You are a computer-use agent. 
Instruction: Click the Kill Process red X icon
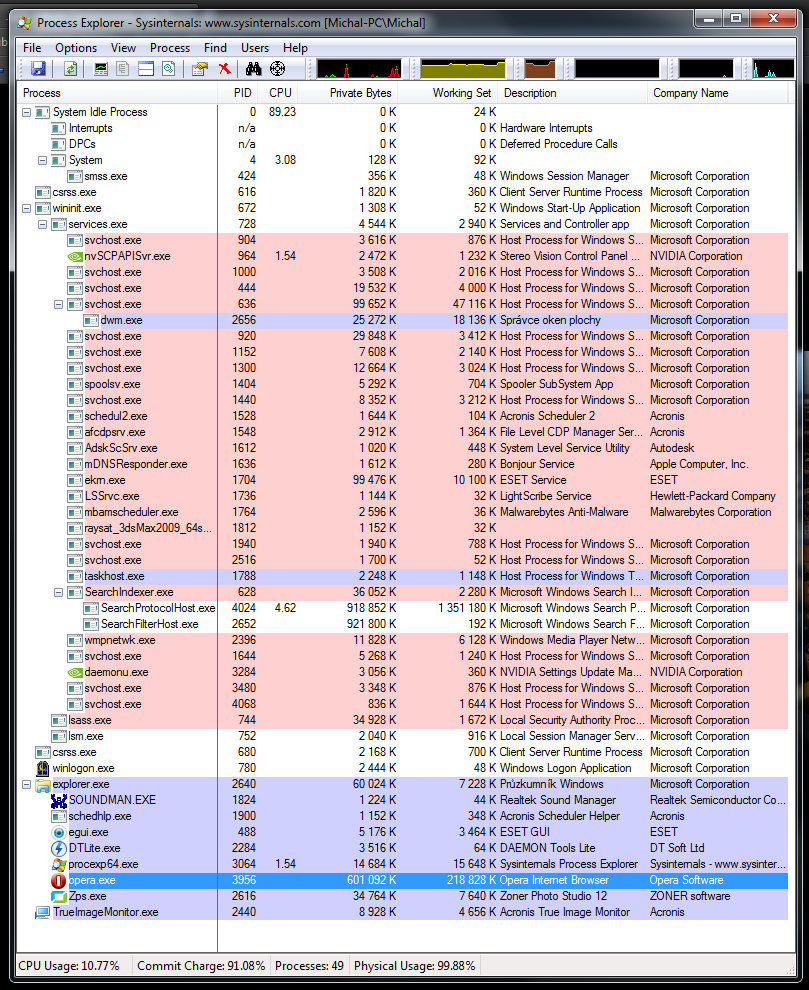[225, 69]
